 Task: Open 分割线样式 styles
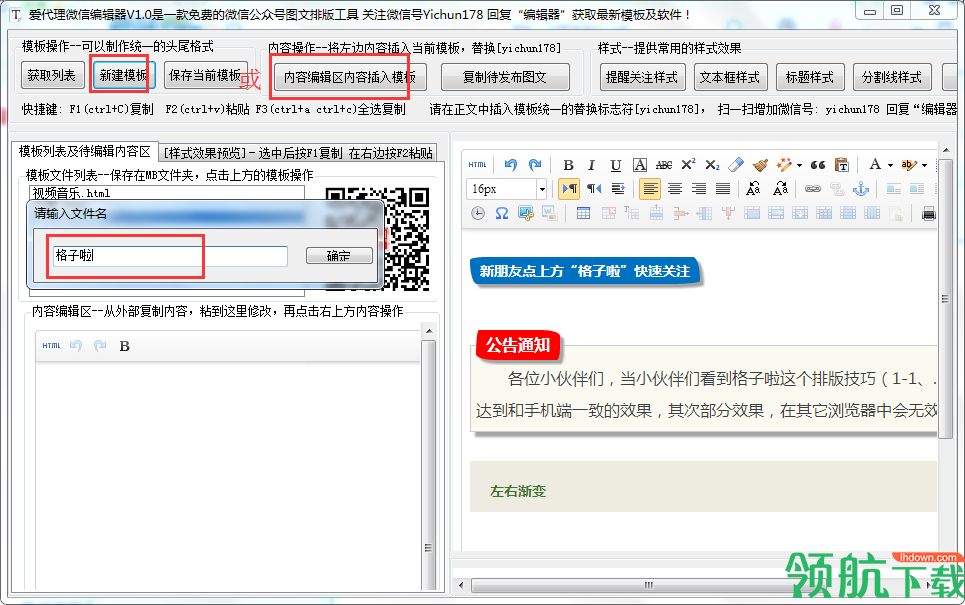pos(892,78)
